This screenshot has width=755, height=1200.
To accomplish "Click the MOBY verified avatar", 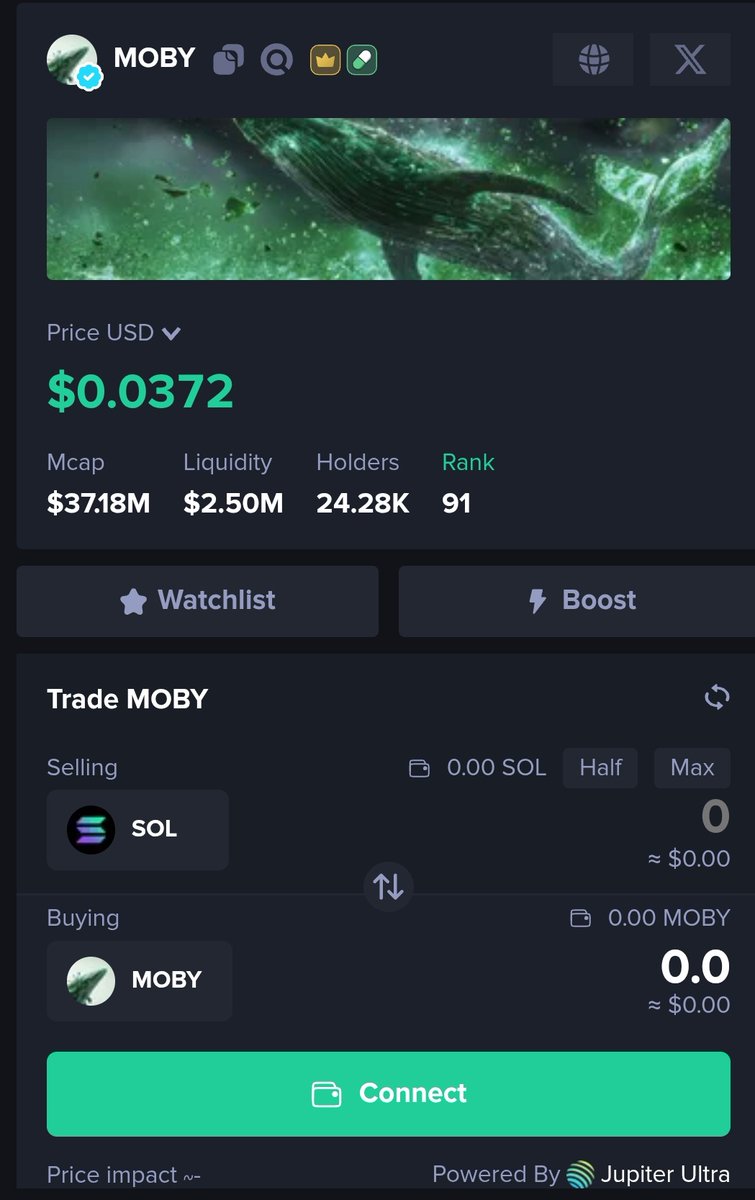I will pos(72,60).
